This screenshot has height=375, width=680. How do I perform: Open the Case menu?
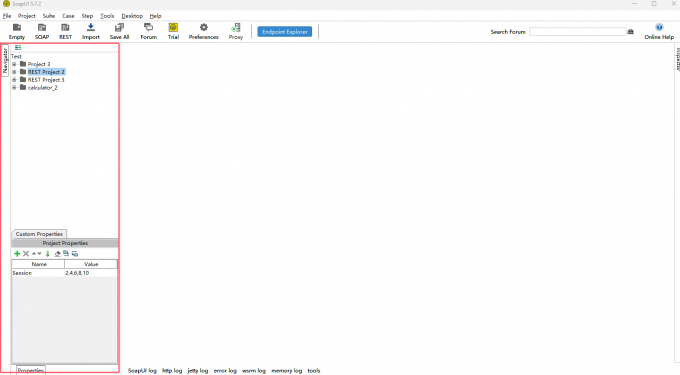68,16
